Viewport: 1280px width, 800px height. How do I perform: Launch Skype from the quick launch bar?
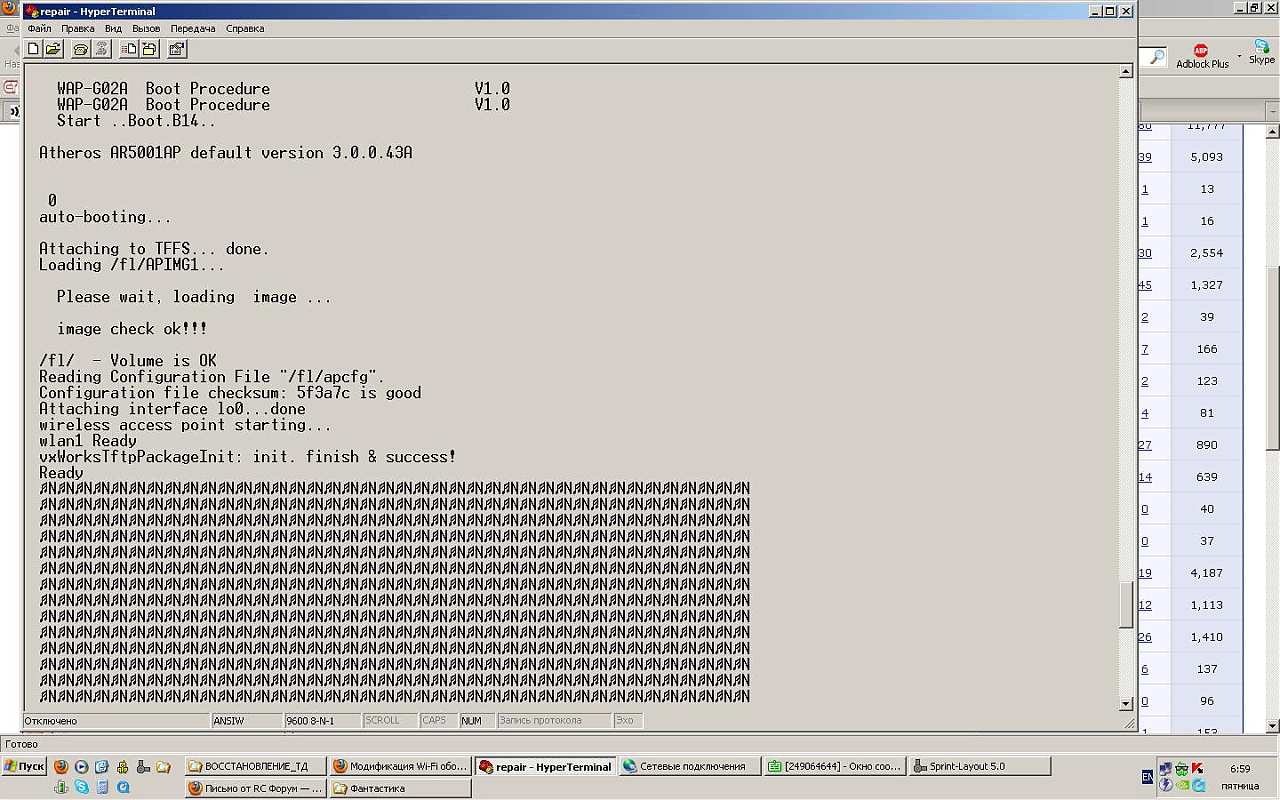(x=82, y=787)
